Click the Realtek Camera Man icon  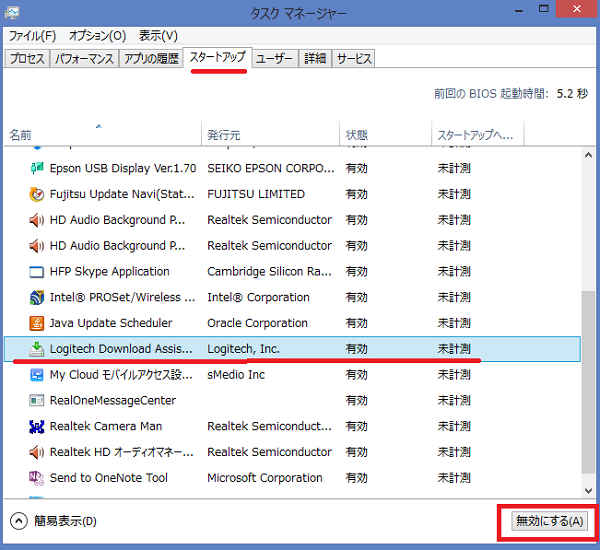(37, 427)
